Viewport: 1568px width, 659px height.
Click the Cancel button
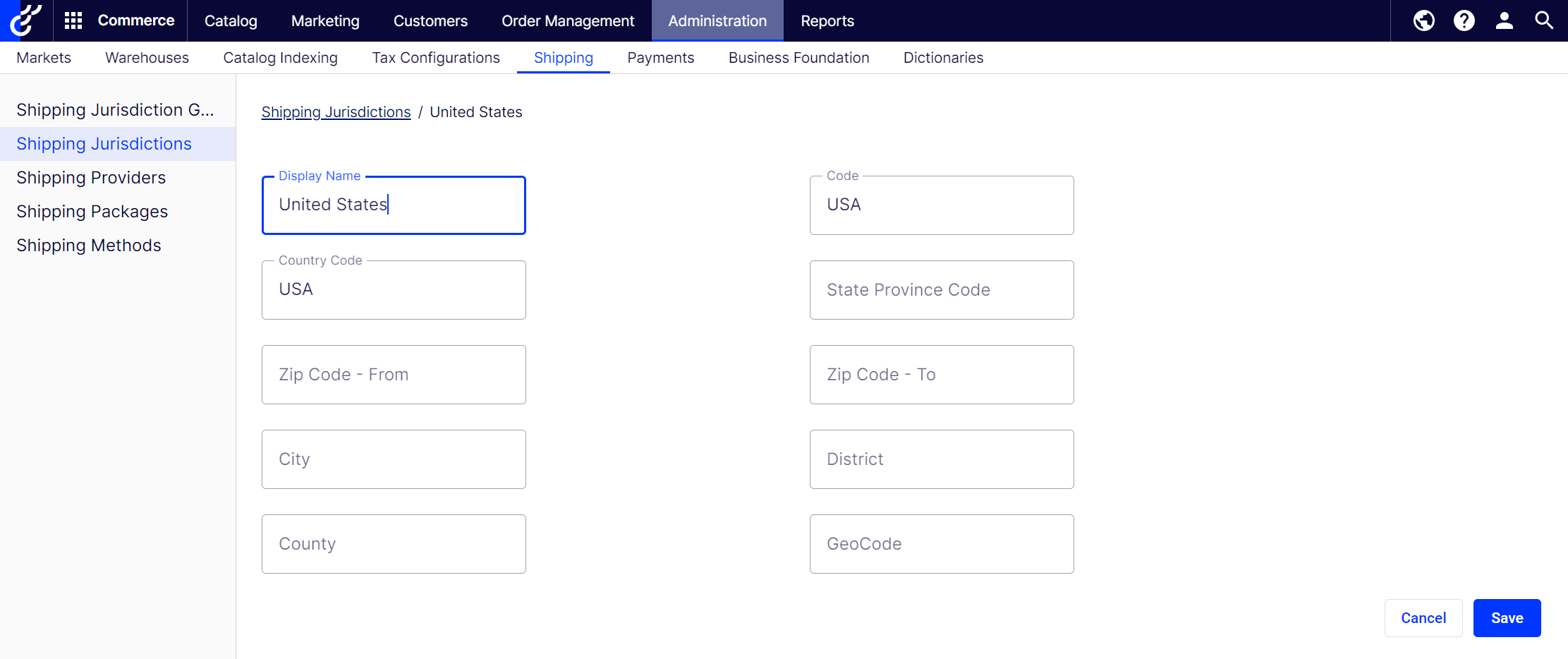(1423, 618)
